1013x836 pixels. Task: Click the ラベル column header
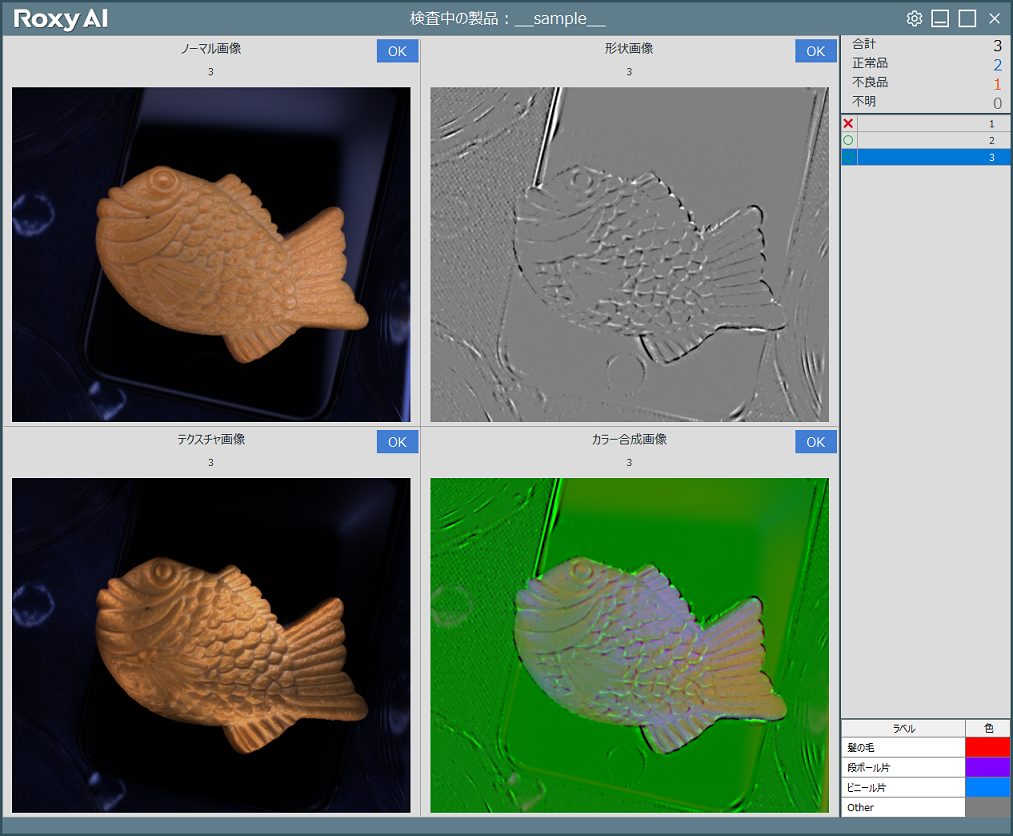903,728
